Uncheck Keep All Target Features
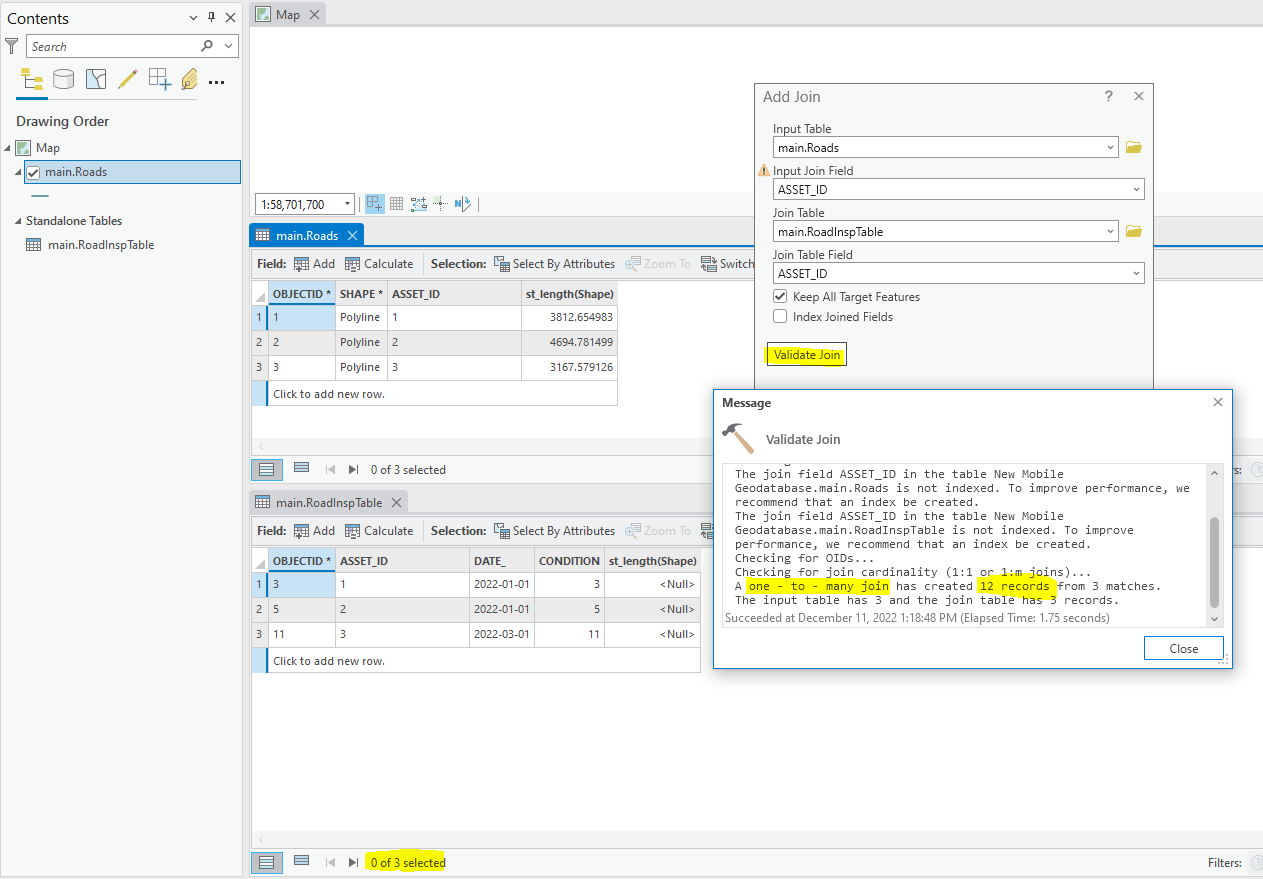This screenshot has height=879, width=1263. pyautogui.click(x=780, y=297)
